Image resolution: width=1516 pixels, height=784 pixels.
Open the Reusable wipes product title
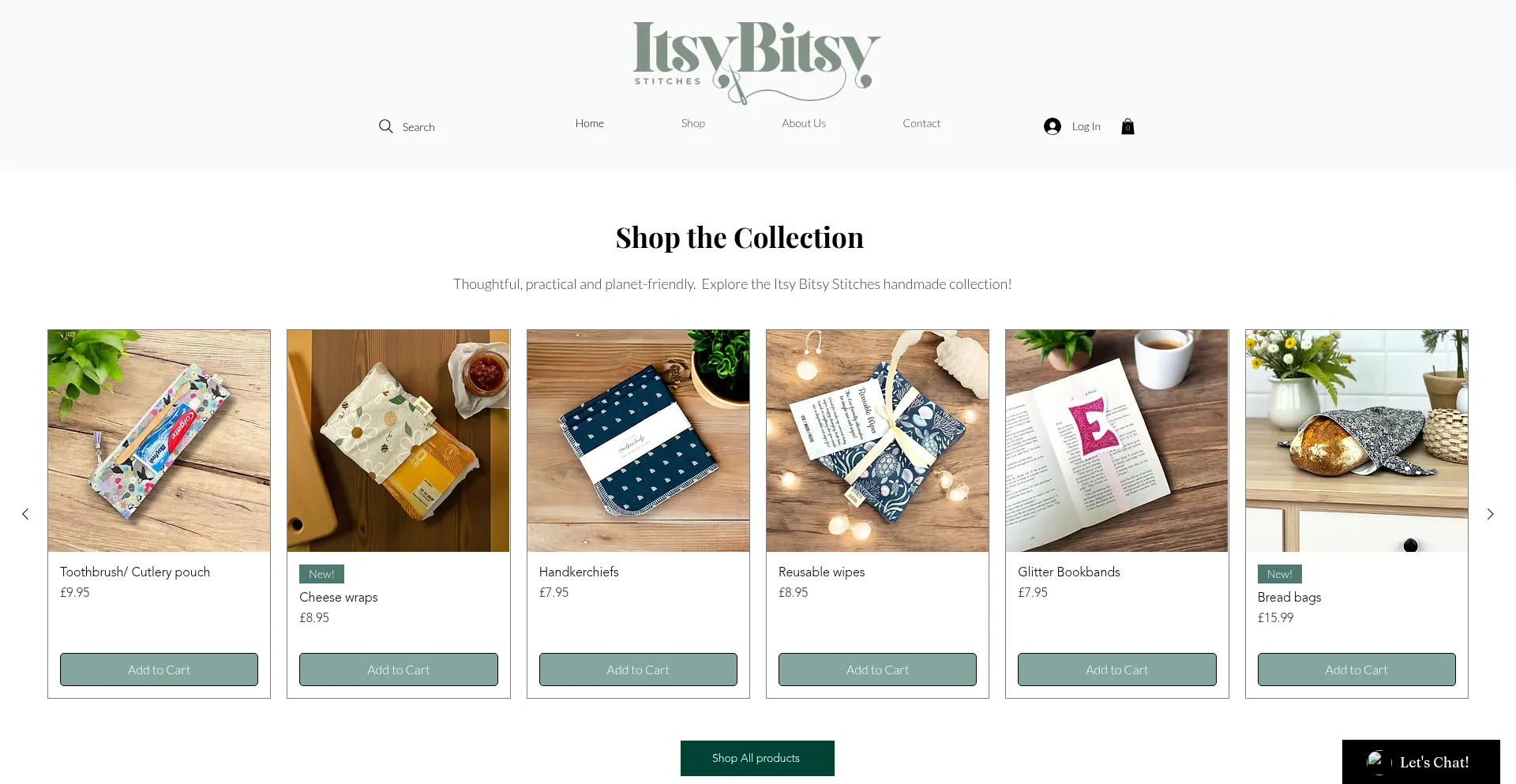821,572
